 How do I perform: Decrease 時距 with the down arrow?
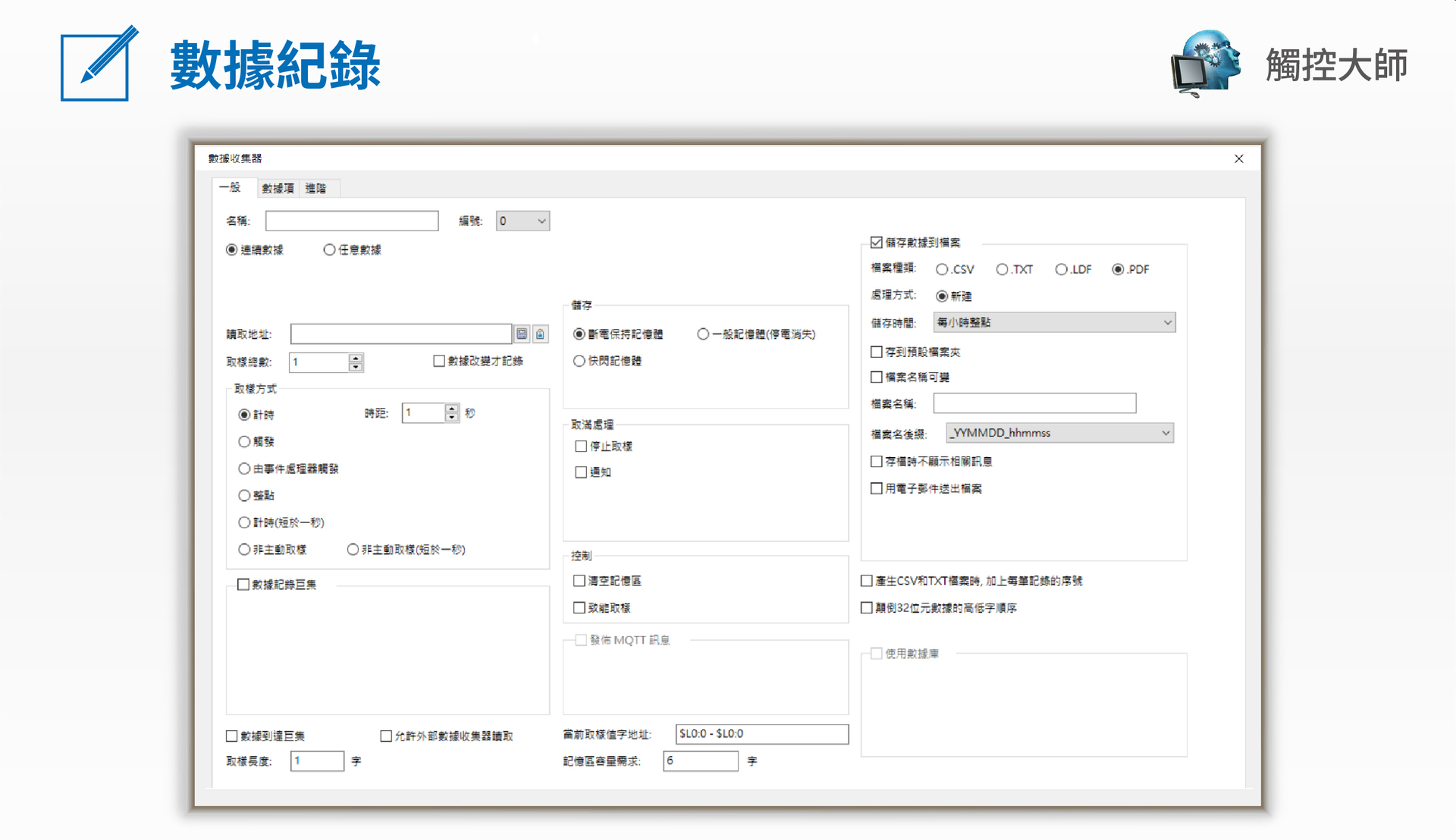click(x=452, y=418)
